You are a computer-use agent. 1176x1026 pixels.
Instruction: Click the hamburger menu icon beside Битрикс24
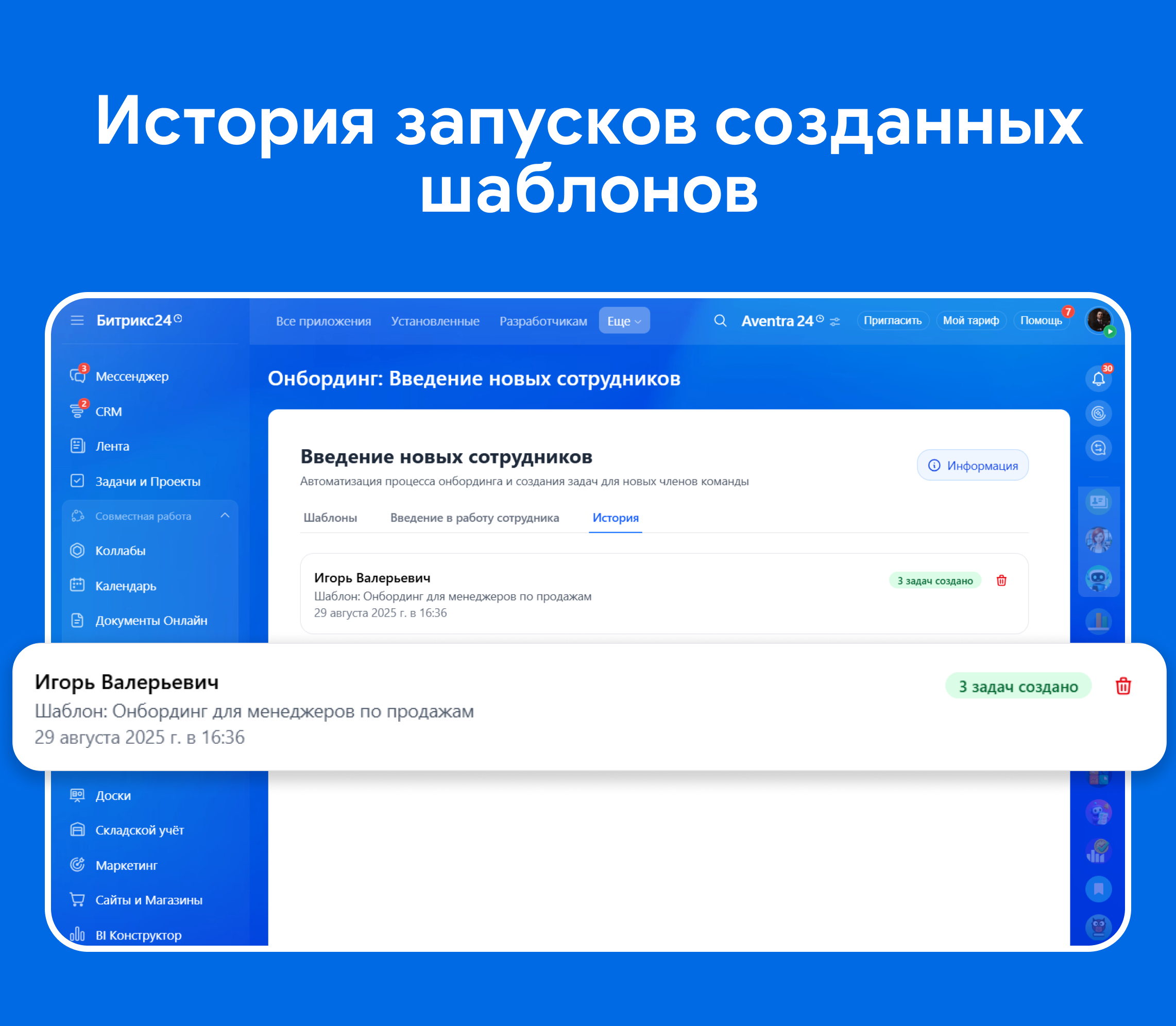pos(77,320)
